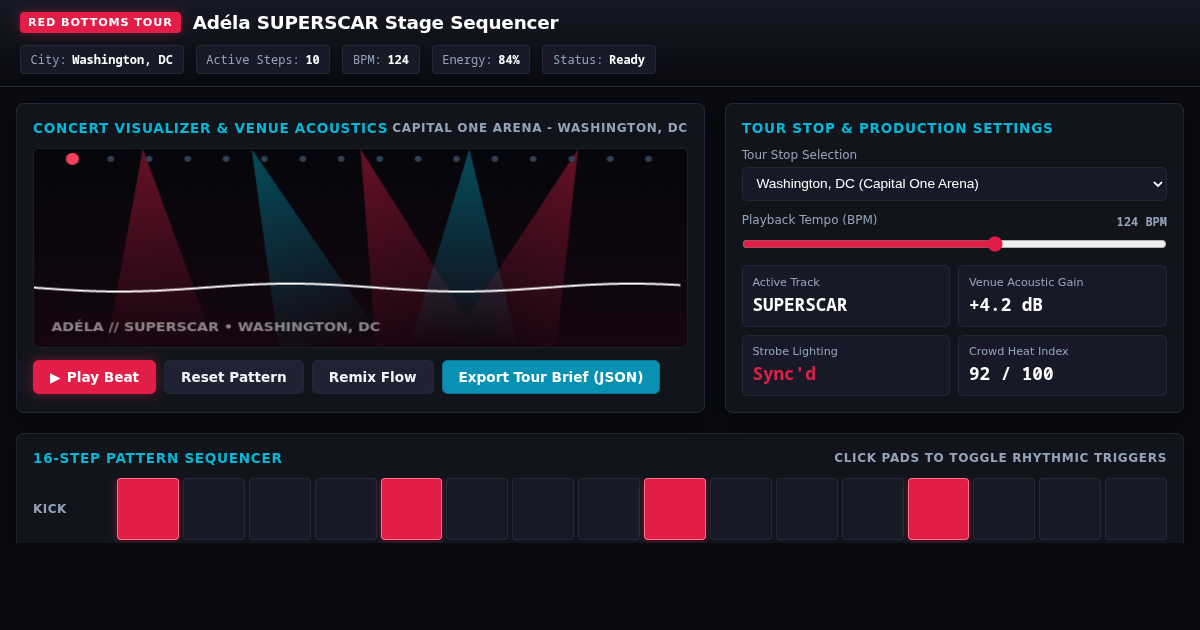
Task: Disable active KICK pad step 9
Action: (x=675, y=509)
